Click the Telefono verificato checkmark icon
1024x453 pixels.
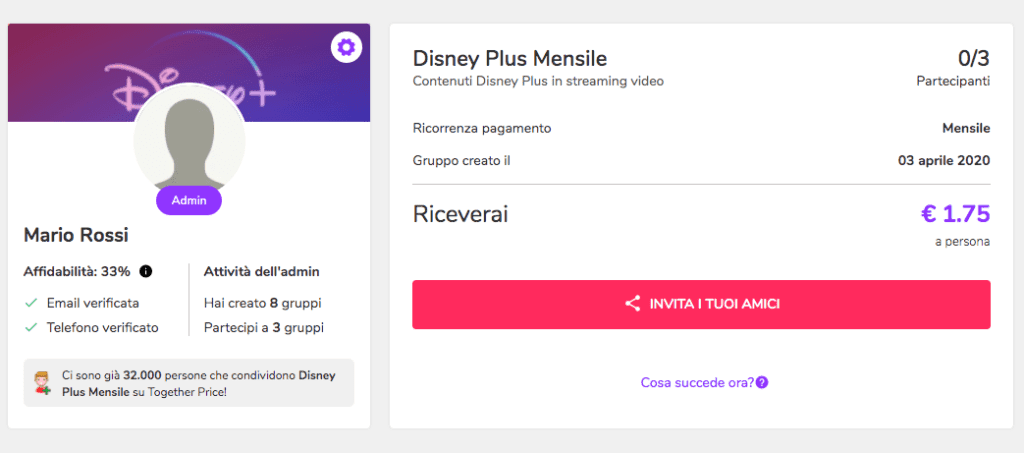tap(30, 328)
